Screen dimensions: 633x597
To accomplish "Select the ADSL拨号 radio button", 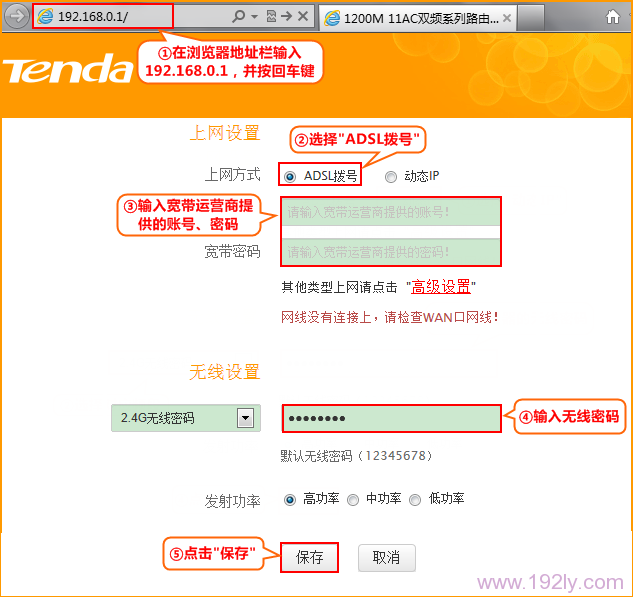I will point(289,177).
